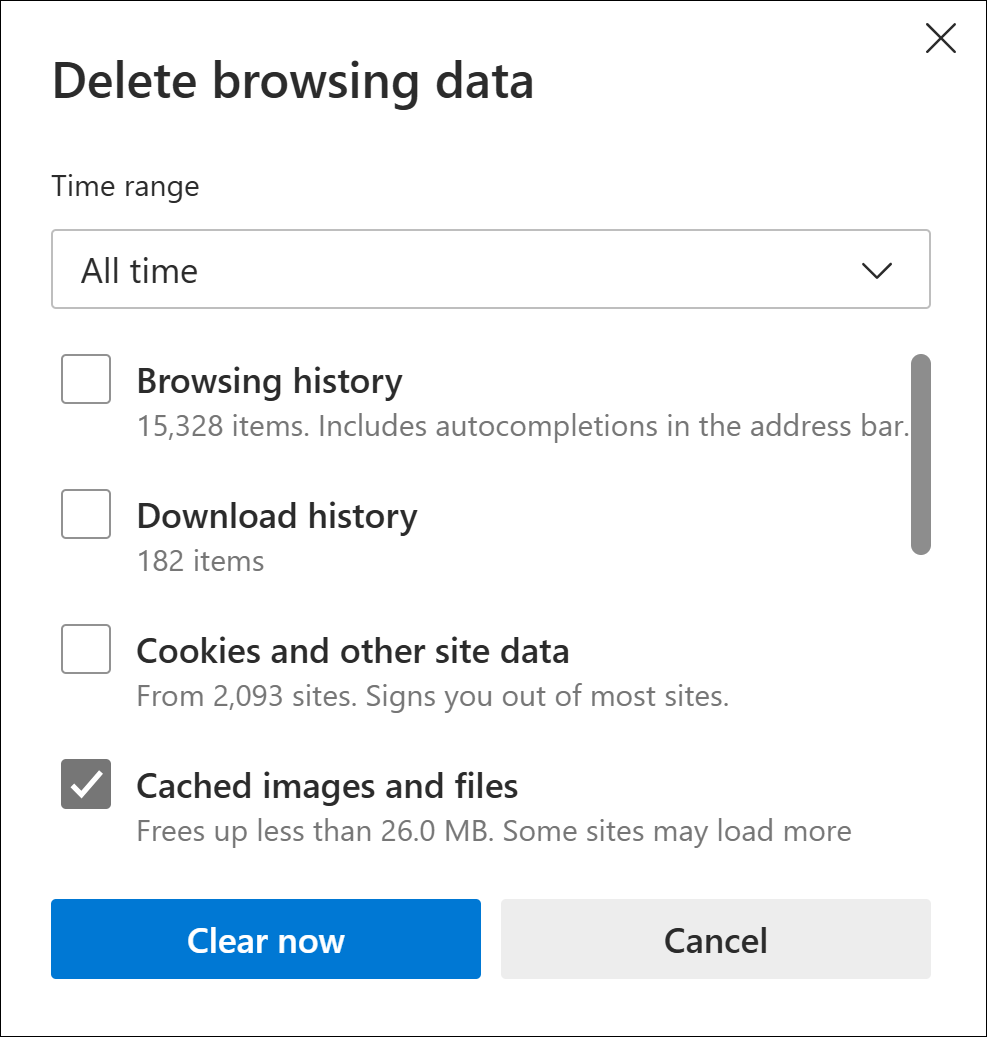Click the Download history label text

point(276,516)
